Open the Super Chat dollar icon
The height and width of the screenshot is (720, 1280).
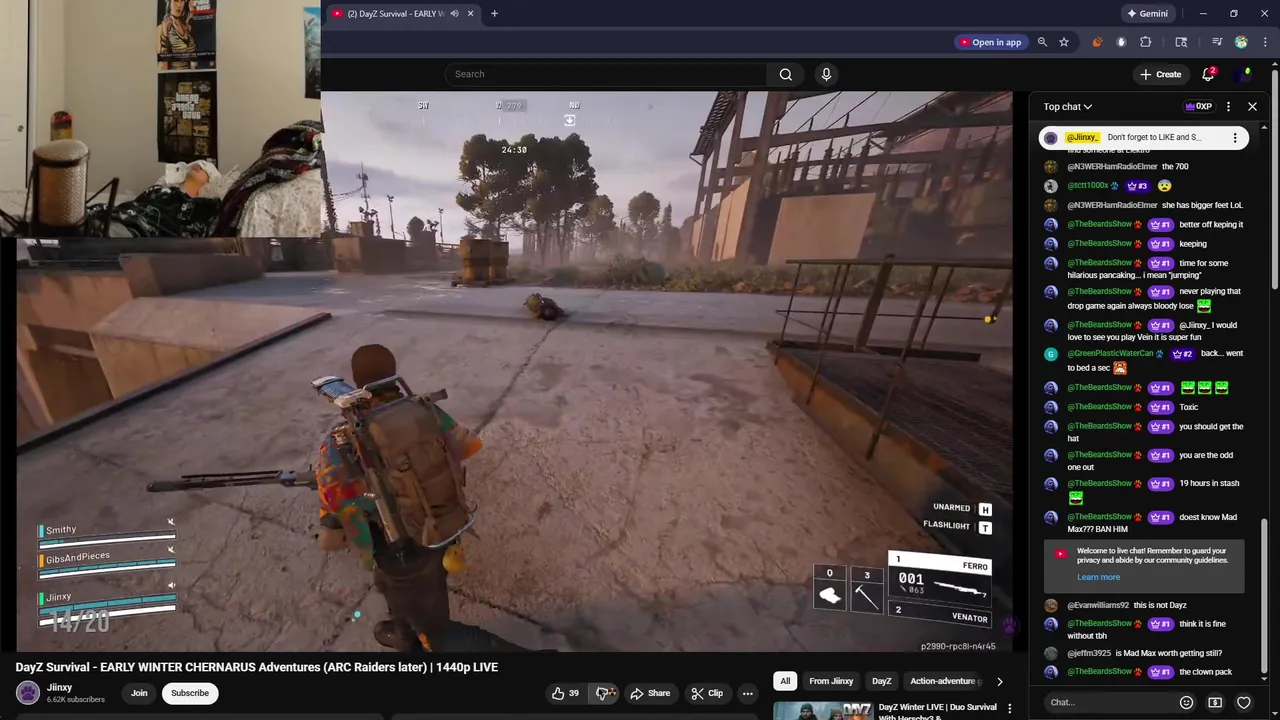point(1215,702)
